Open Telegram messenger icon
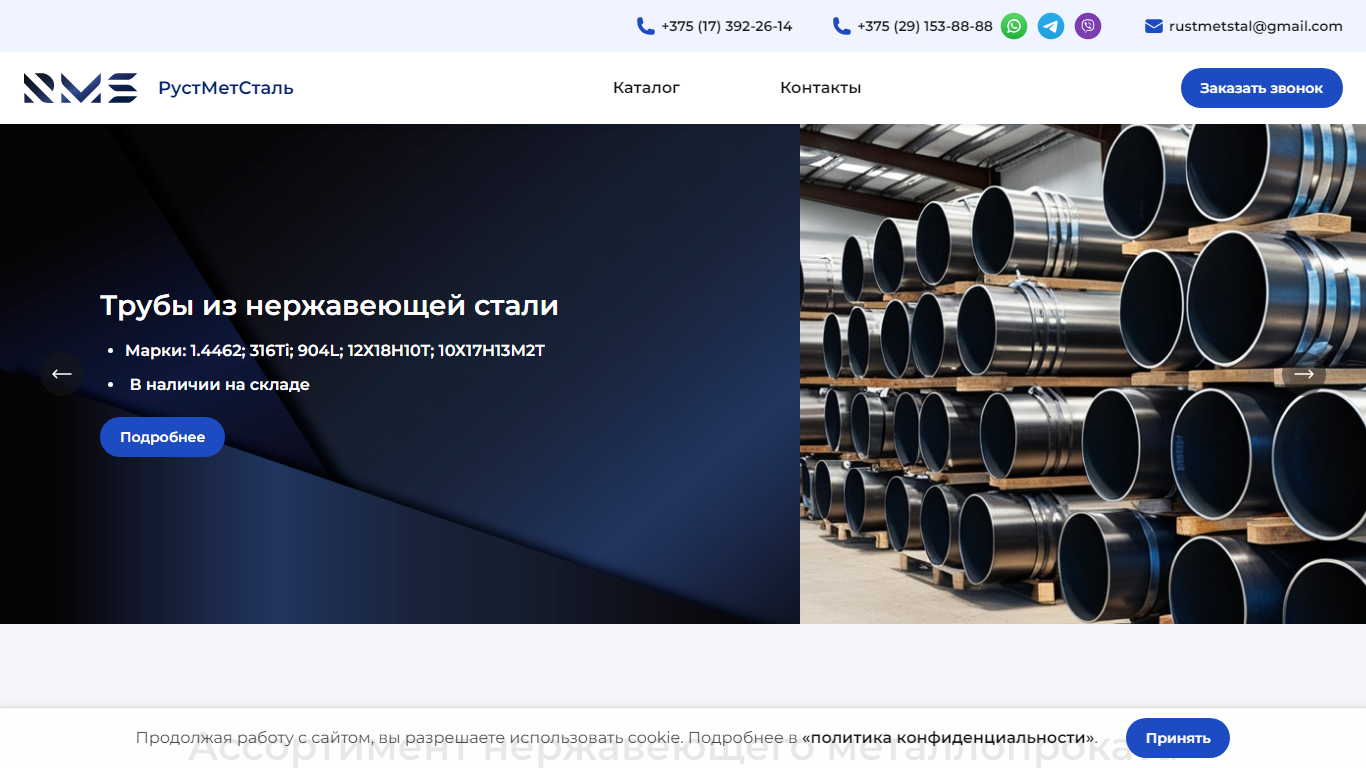Image resolution: width=1366 pixels, height=768 pixels. click(1051, 26)
